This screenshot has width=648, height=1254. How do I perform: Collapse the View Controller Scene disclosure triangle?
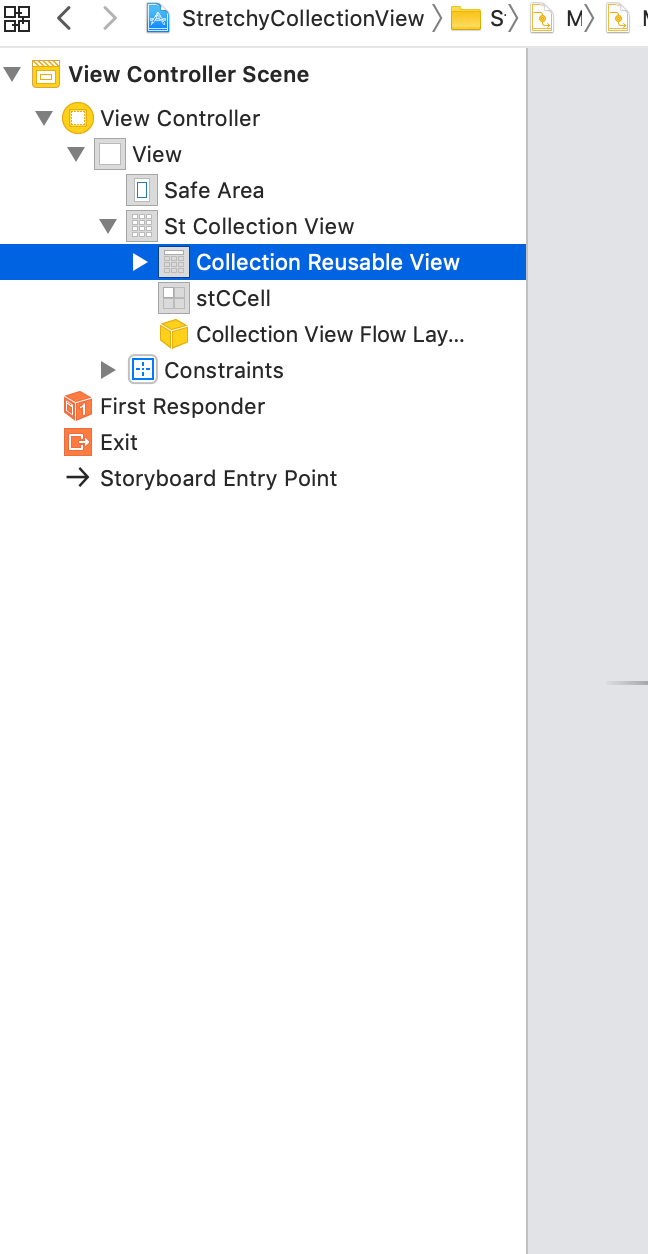(x=11, y=74)
